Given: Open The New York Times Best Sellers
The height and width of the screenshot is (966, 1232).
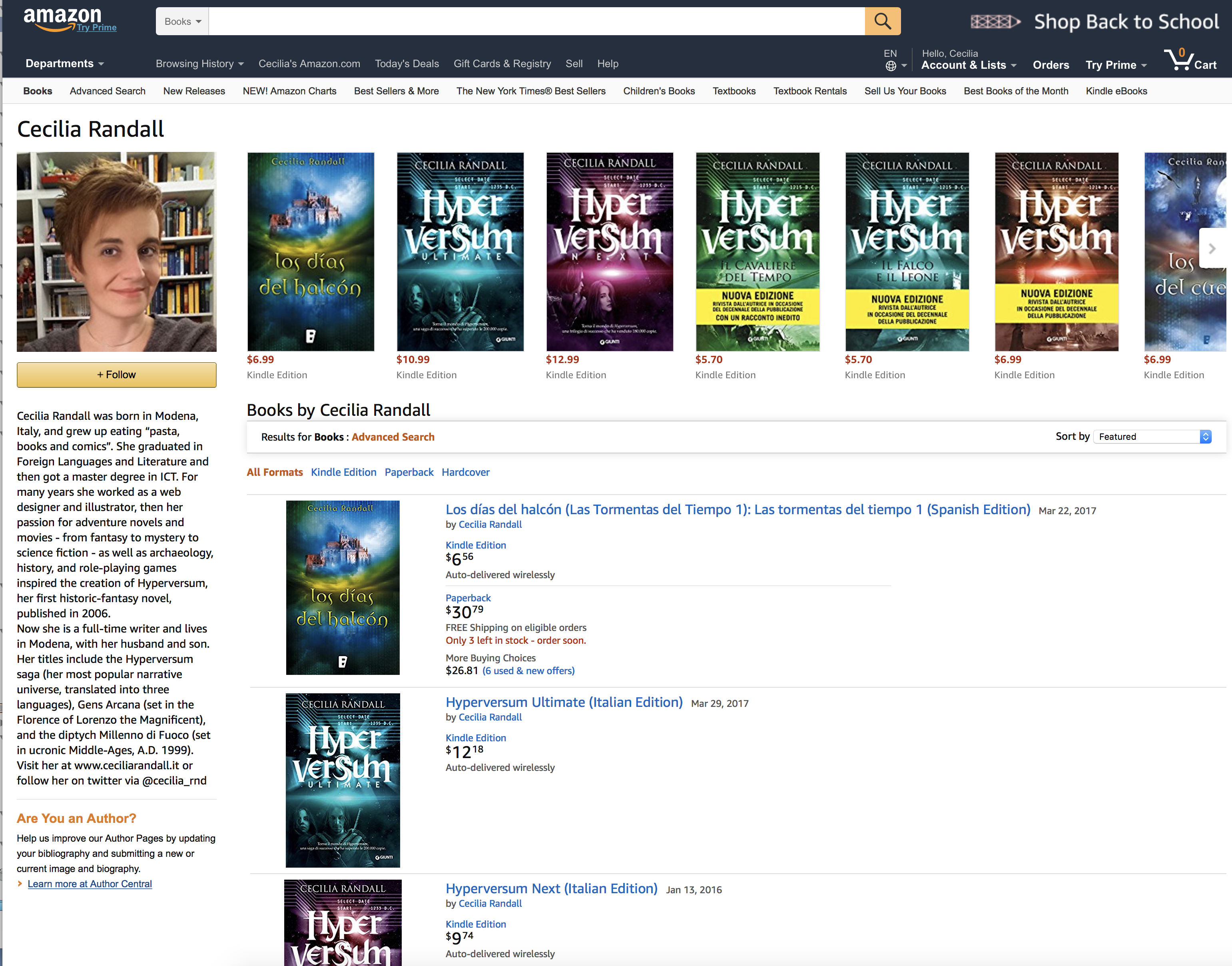Looking at the screenshot, I should 531,91.
